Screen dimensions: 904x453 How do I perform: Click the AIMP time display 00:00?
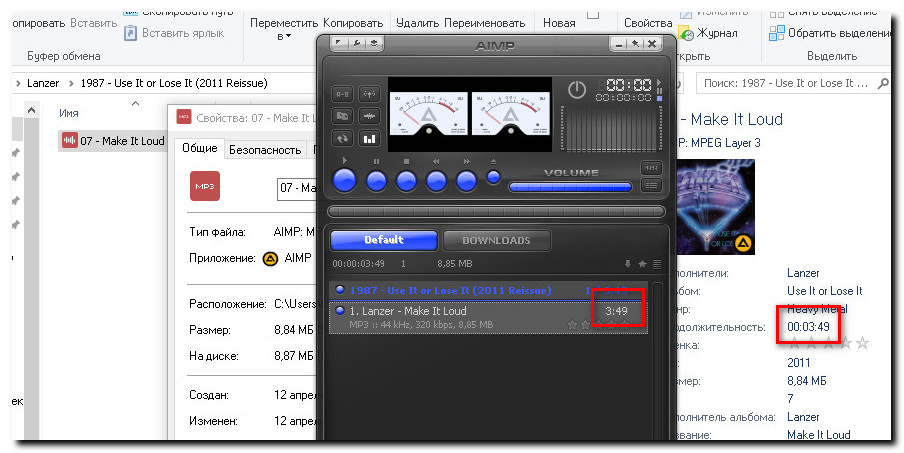tap(628, 85)
